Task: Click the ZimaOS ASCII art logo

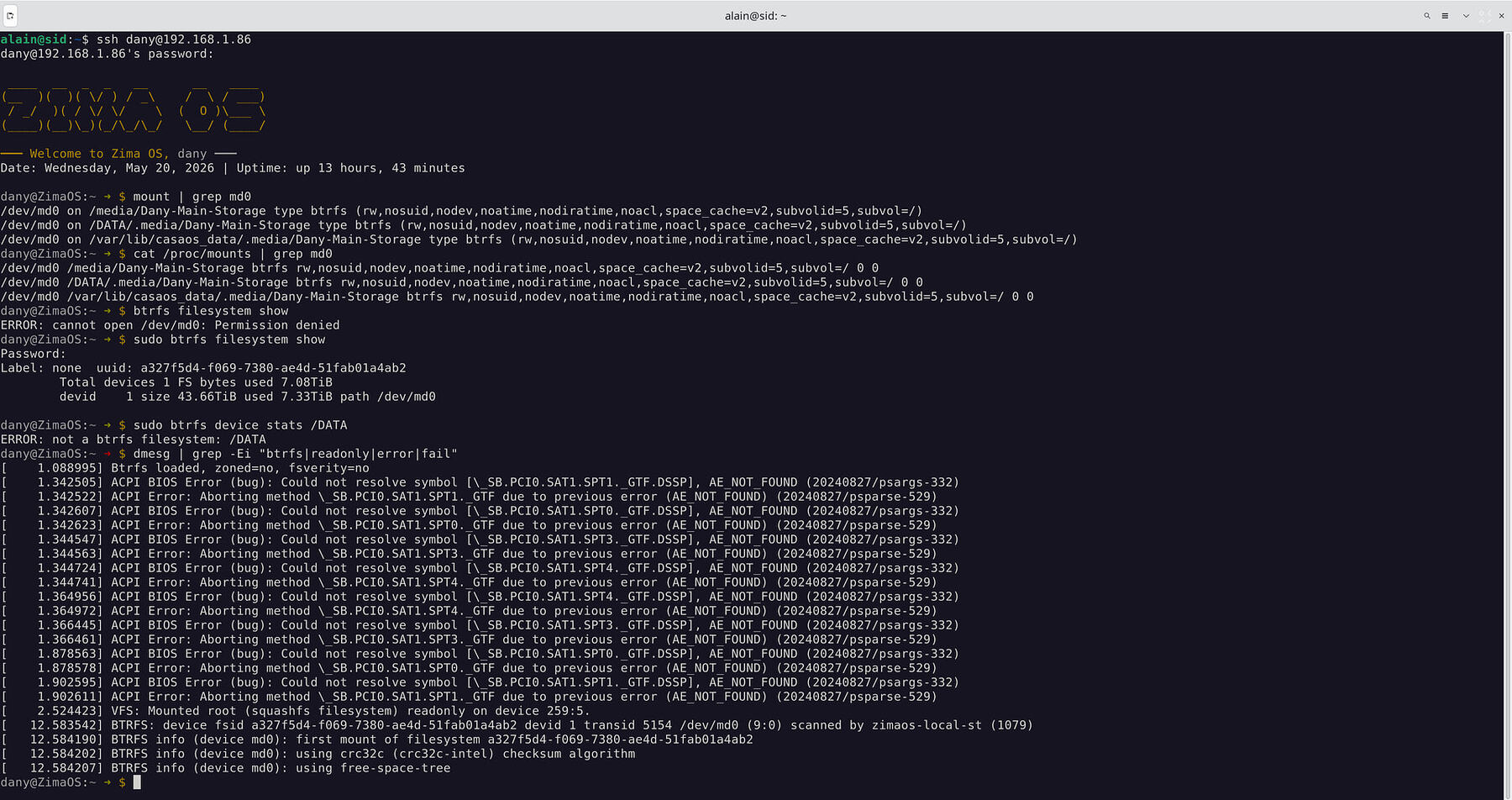Action: (134, 111)
